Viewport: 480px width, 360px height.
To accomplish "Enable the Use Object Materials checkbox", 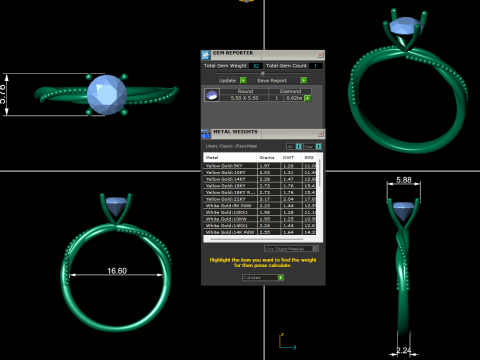I will click(315, 248).
